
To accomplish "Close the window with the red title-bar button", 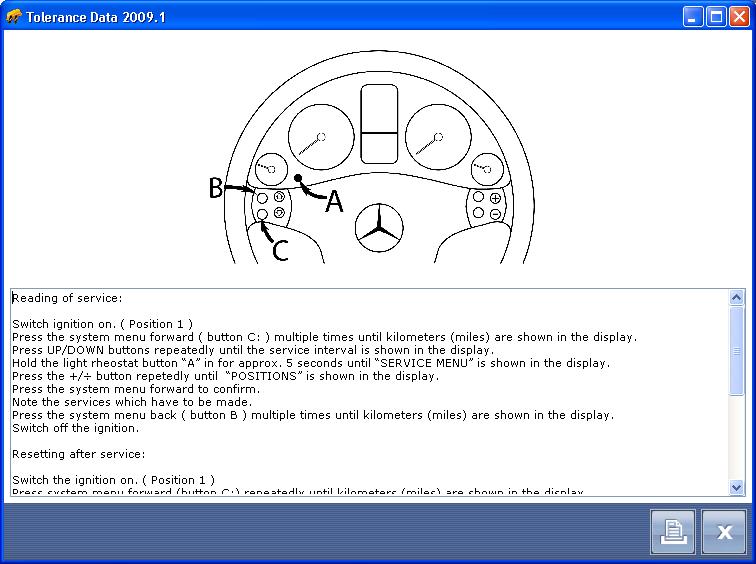I will point(739,17).
